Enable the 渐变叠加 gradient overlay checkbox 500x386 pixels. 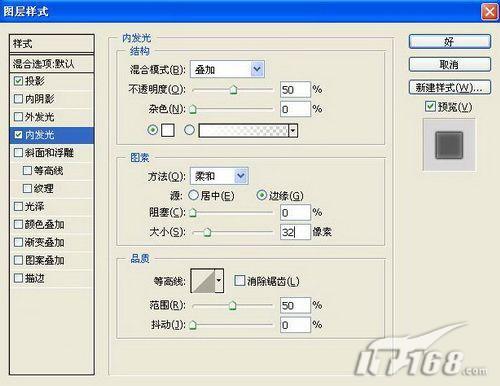click(19, 242)
